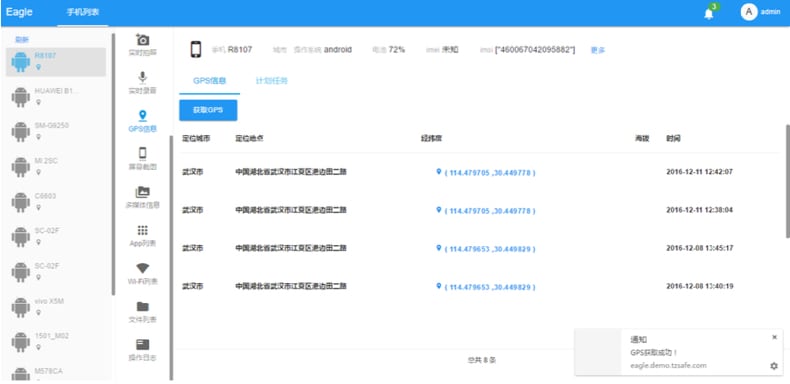Click the round 'A' user avatar

coord(749,12)
